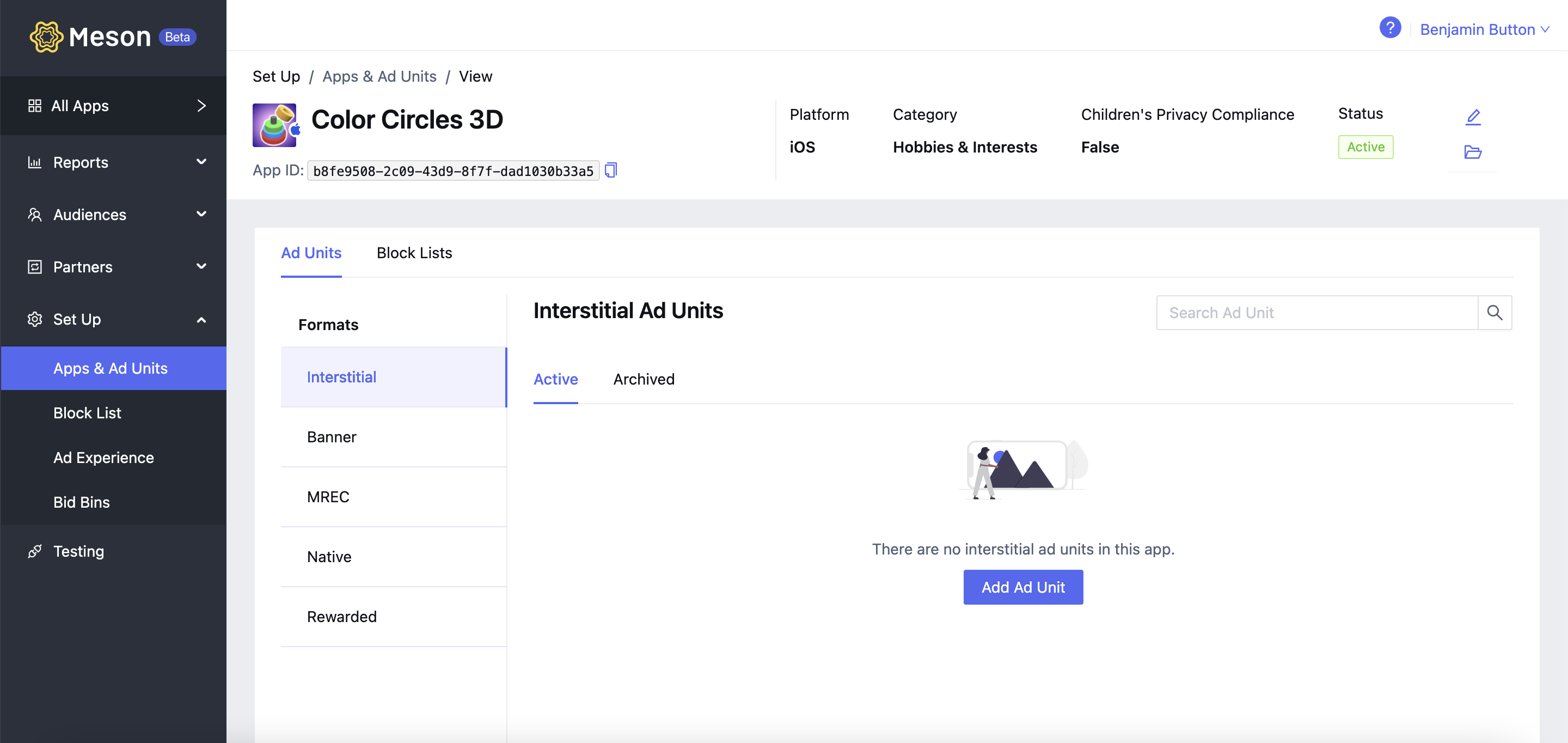1568x743 pixels.
Task: Click the search magnifier icon
Action: tap(1494, 313)
